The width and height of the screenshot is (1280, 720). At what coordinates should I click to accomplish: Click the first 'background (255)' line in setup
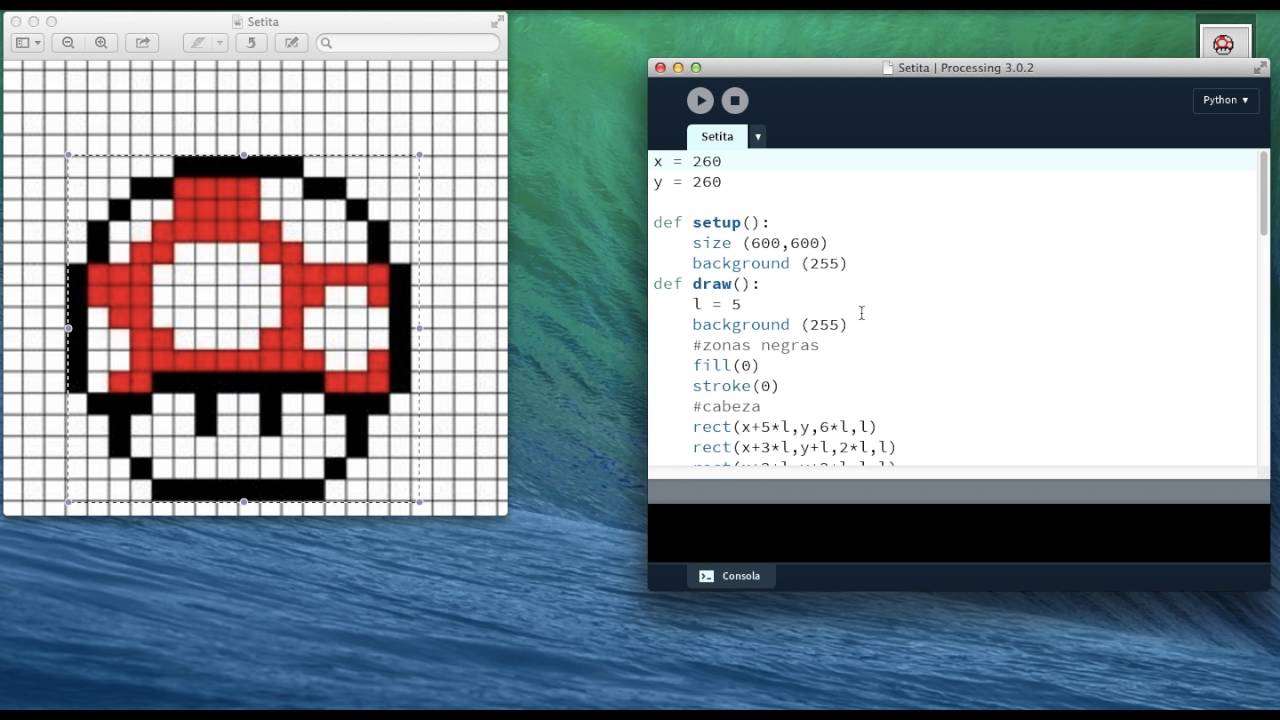point(770,263)
